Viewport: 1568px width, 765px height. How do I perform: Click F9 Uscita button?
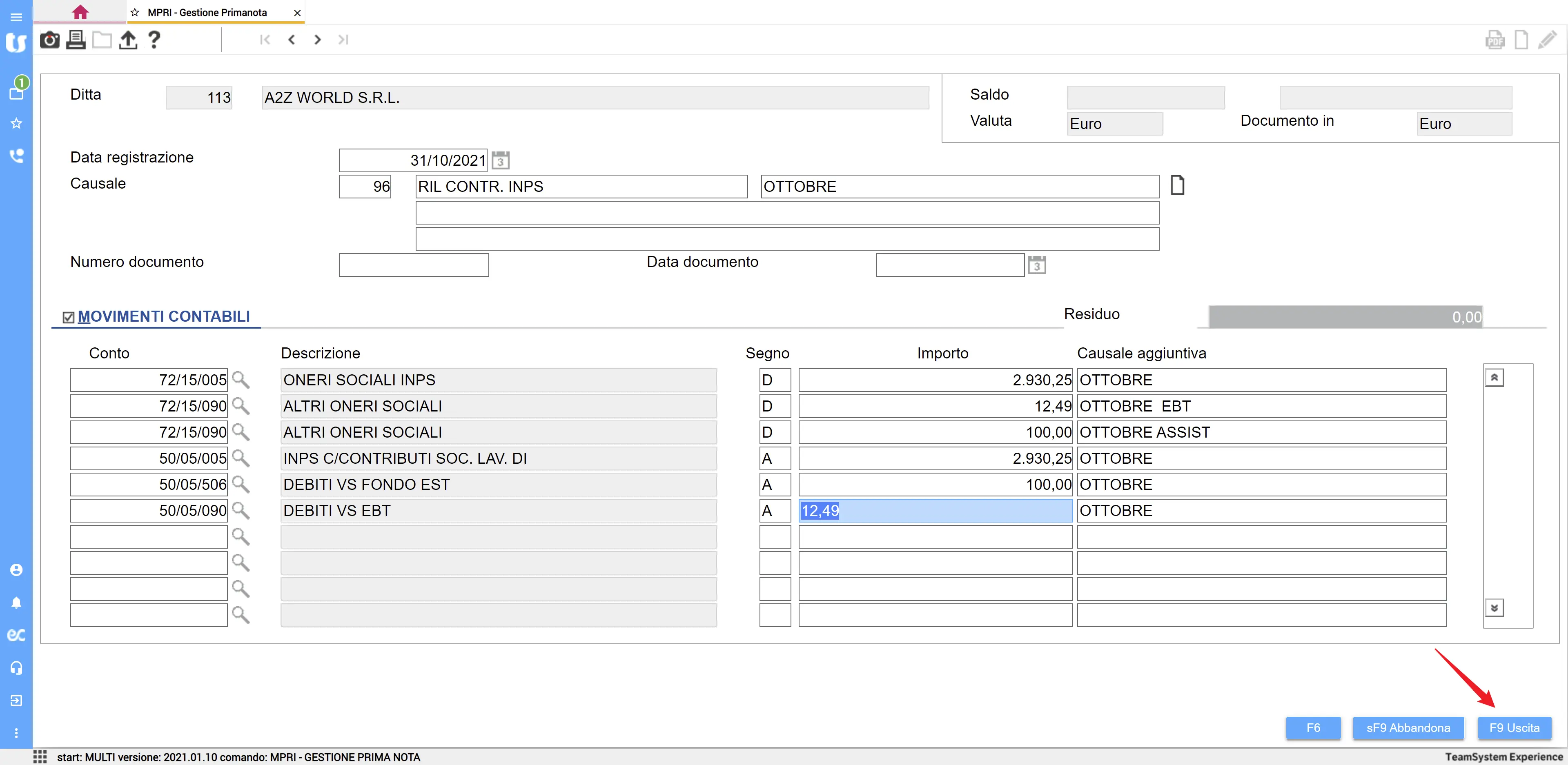(1514, 727)
